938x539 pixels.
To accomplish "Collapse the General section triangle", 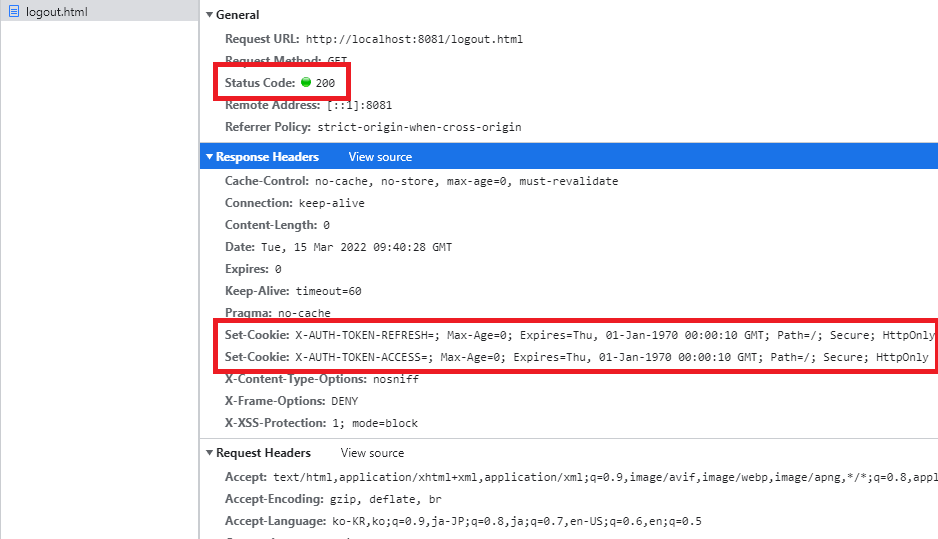I will pos(209,14).
